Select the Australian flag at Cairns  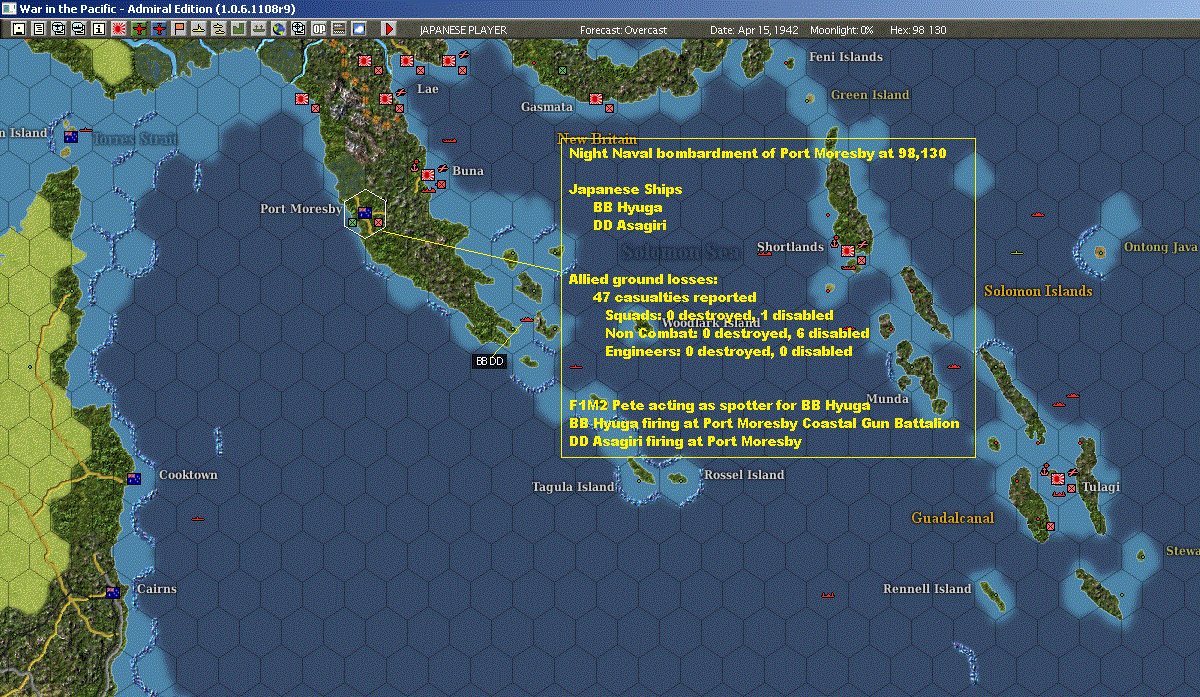pos(113,592)
